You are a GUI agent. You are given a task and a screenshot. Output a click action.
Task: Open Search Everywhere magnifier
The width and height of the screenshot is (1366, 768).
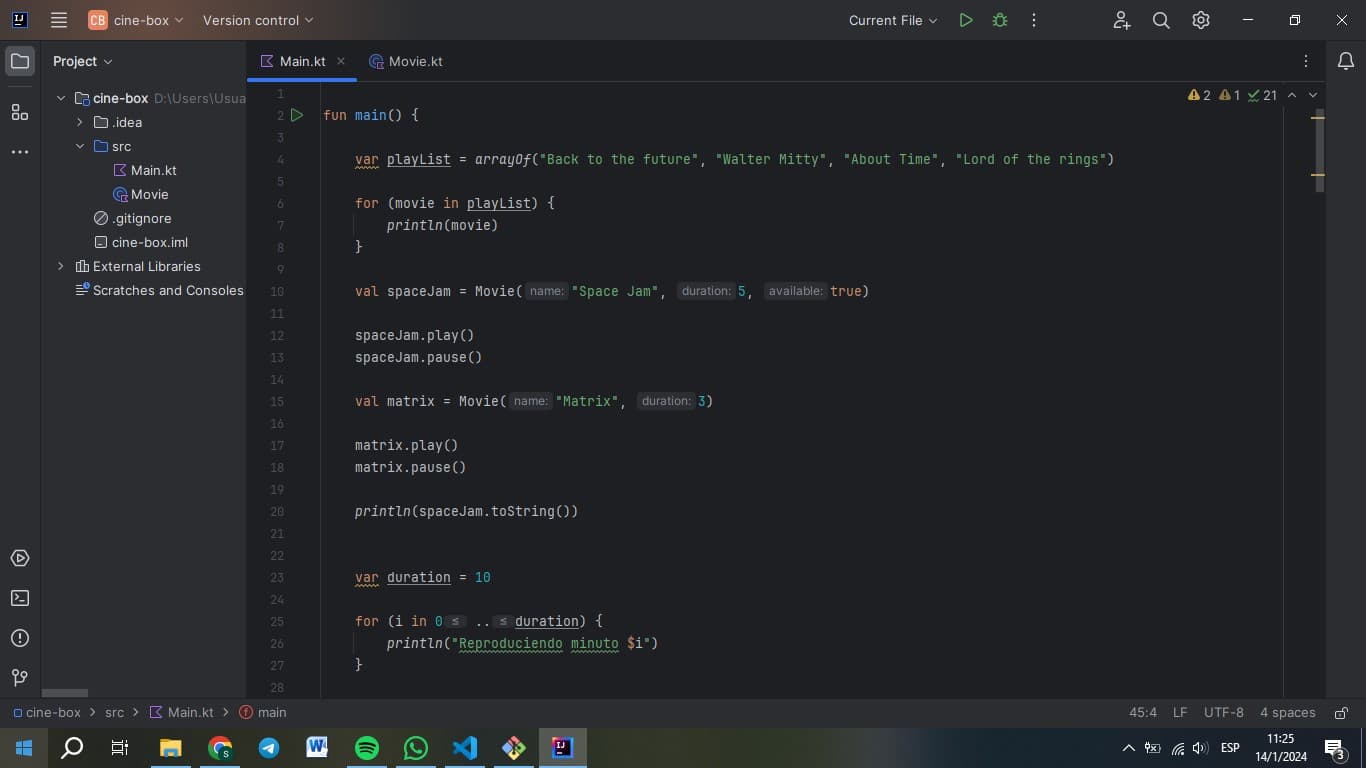[x=1161, y=20]
